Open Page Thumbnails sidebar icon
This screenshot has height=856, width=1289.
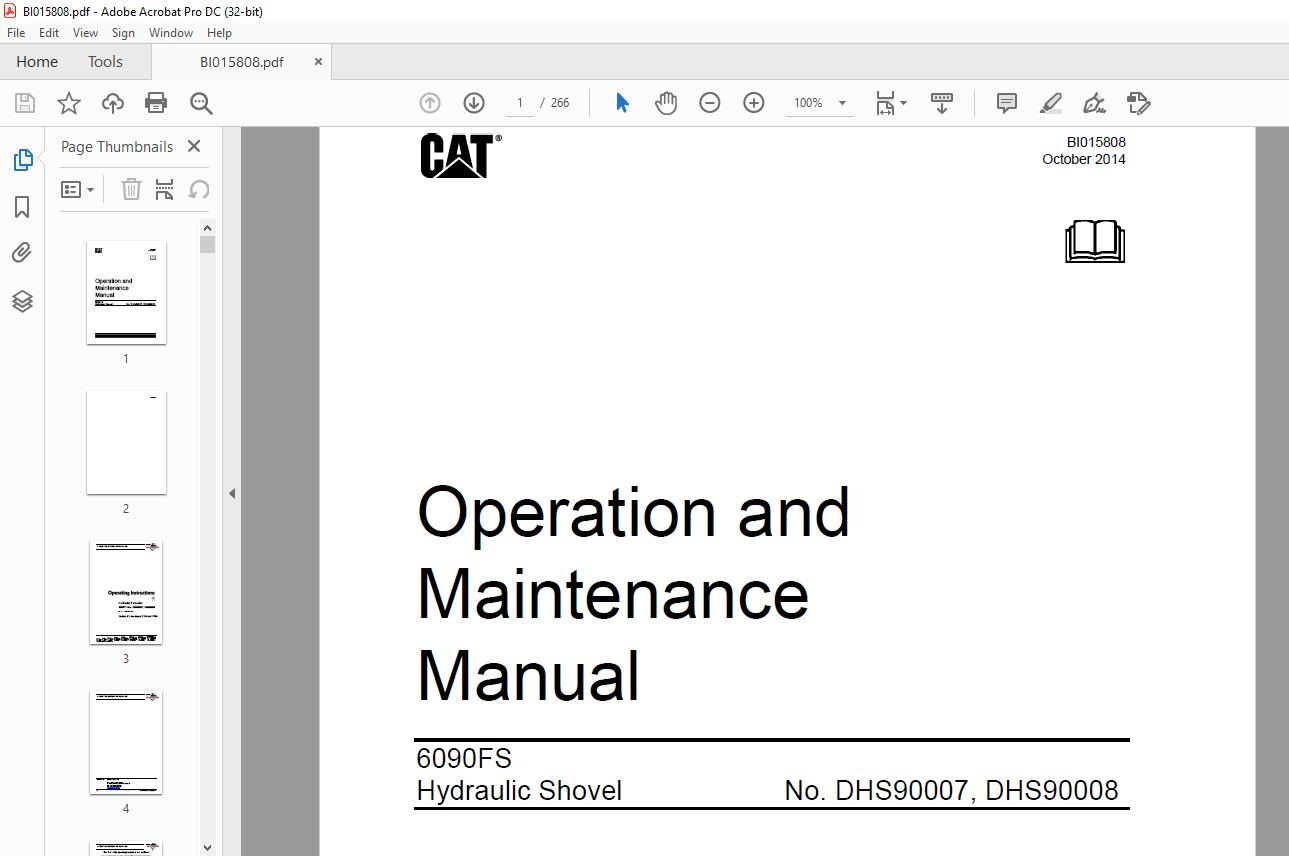click(x=22, y=160)
